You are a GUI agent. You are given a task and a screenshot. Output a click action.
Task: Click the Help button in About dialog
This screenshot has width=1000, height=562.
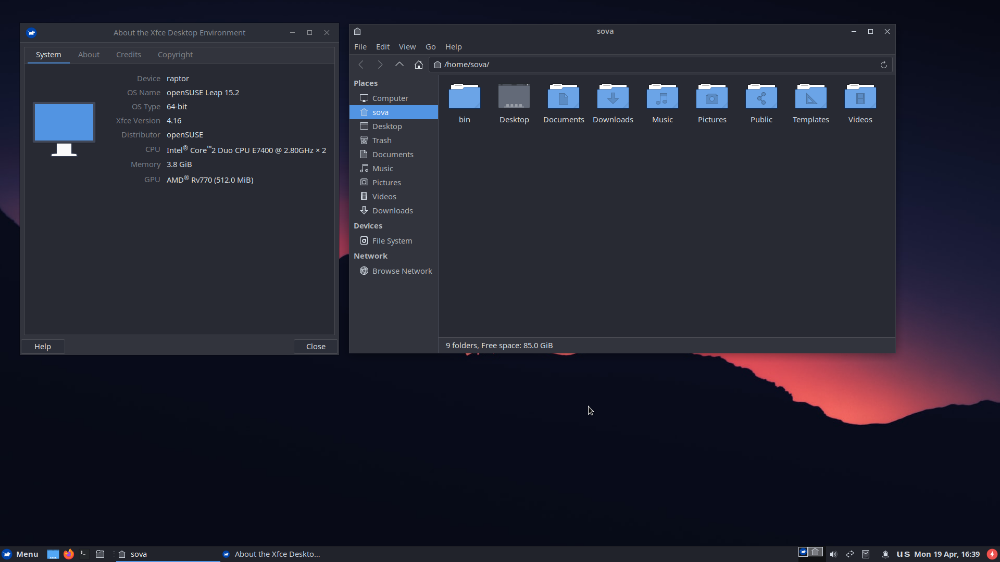point(43,346)
